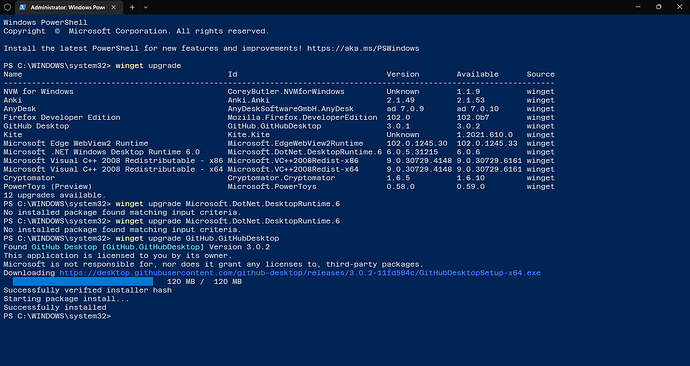The width and height of the screenshot is (690, 366).
Task: Click the PowerShell icon on the tab
Action: 22,7
